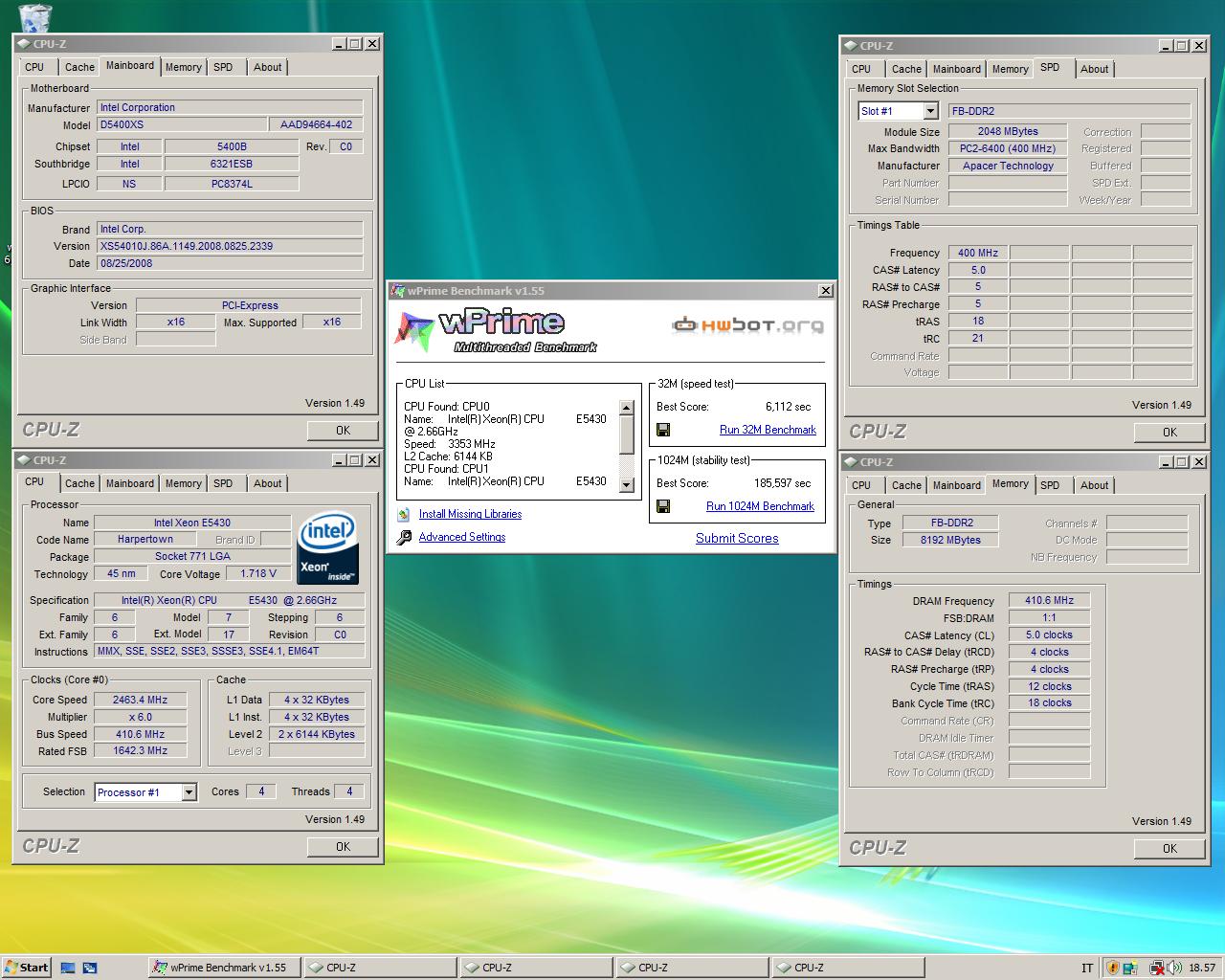The width and height of the screenshot is (1225, 980).
Task: Click the Harpertown code name field
Action: pyautogui.click(x=145, y=540)
